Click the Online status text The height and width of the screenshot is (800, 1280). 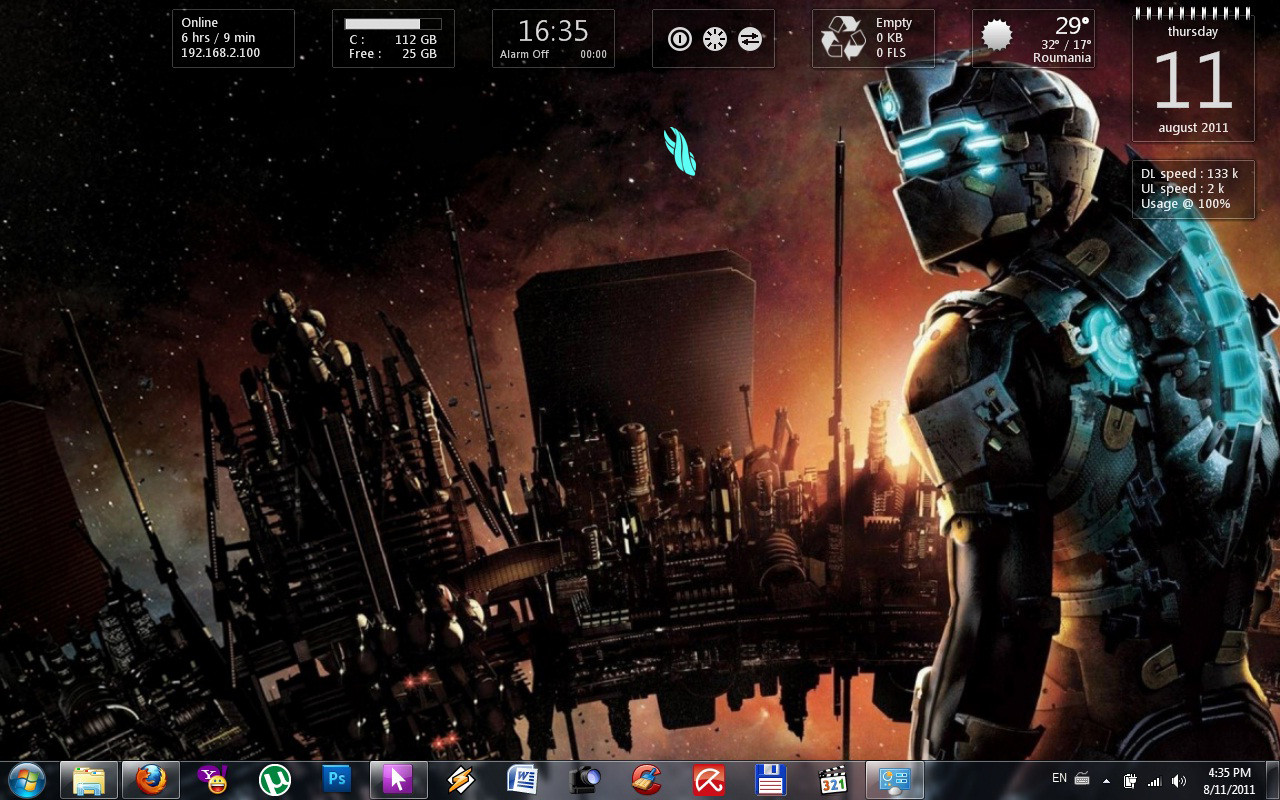pos(199,22)
